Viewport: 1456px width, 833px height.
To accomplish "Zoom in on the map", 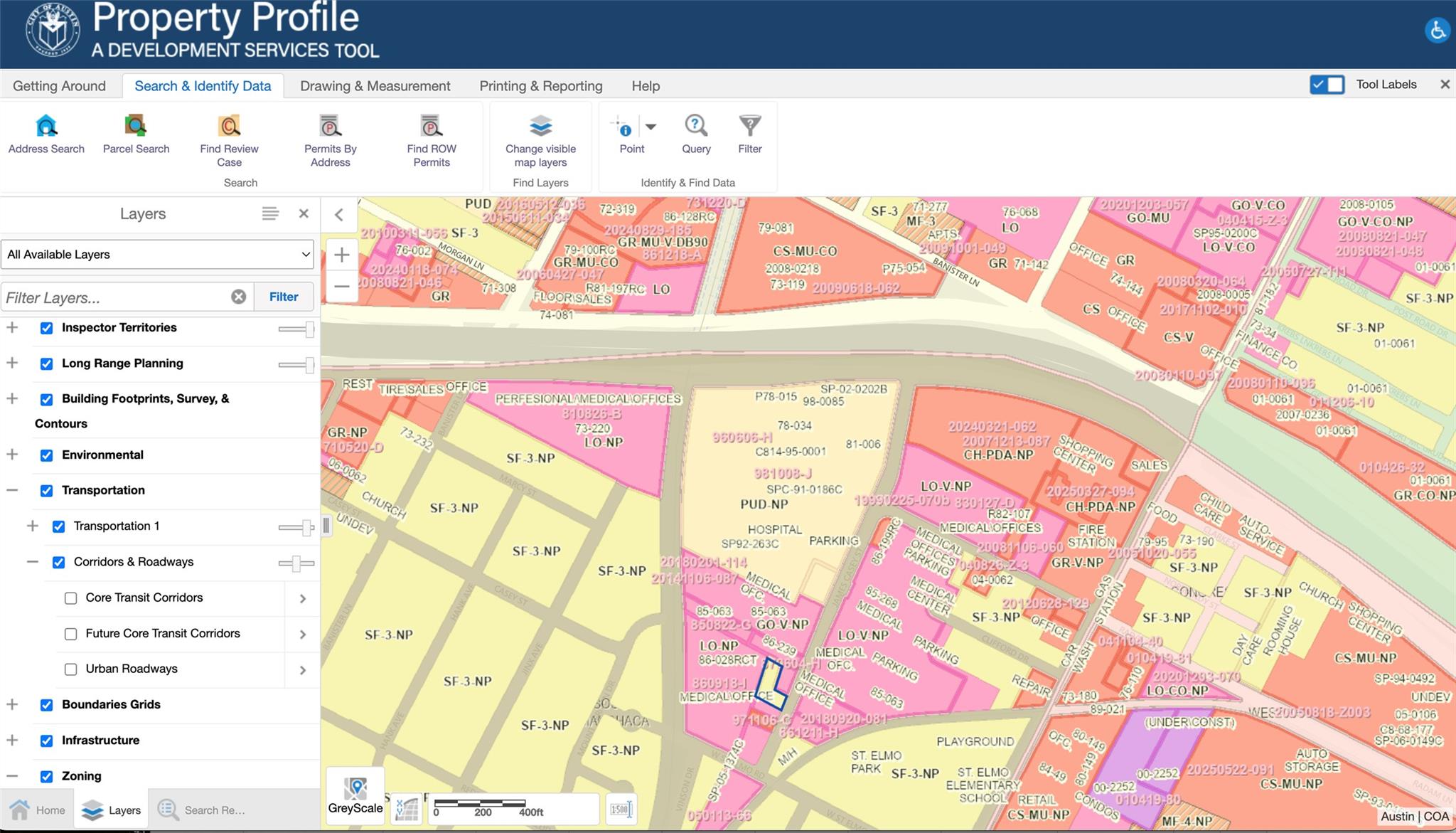I will [342, 255].
